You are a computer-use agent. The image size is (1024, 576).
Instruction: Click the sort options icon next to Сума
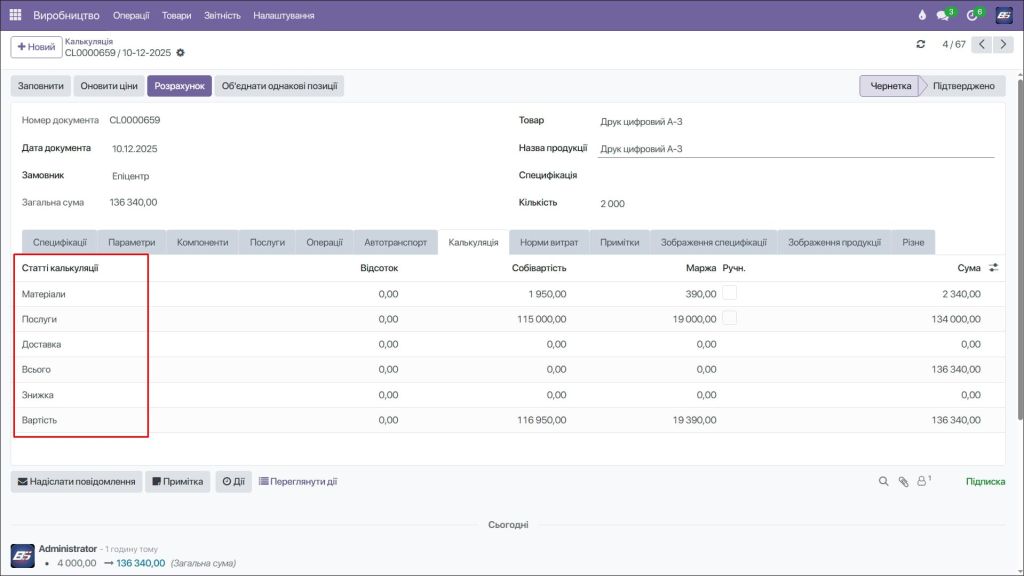[994, 267]
